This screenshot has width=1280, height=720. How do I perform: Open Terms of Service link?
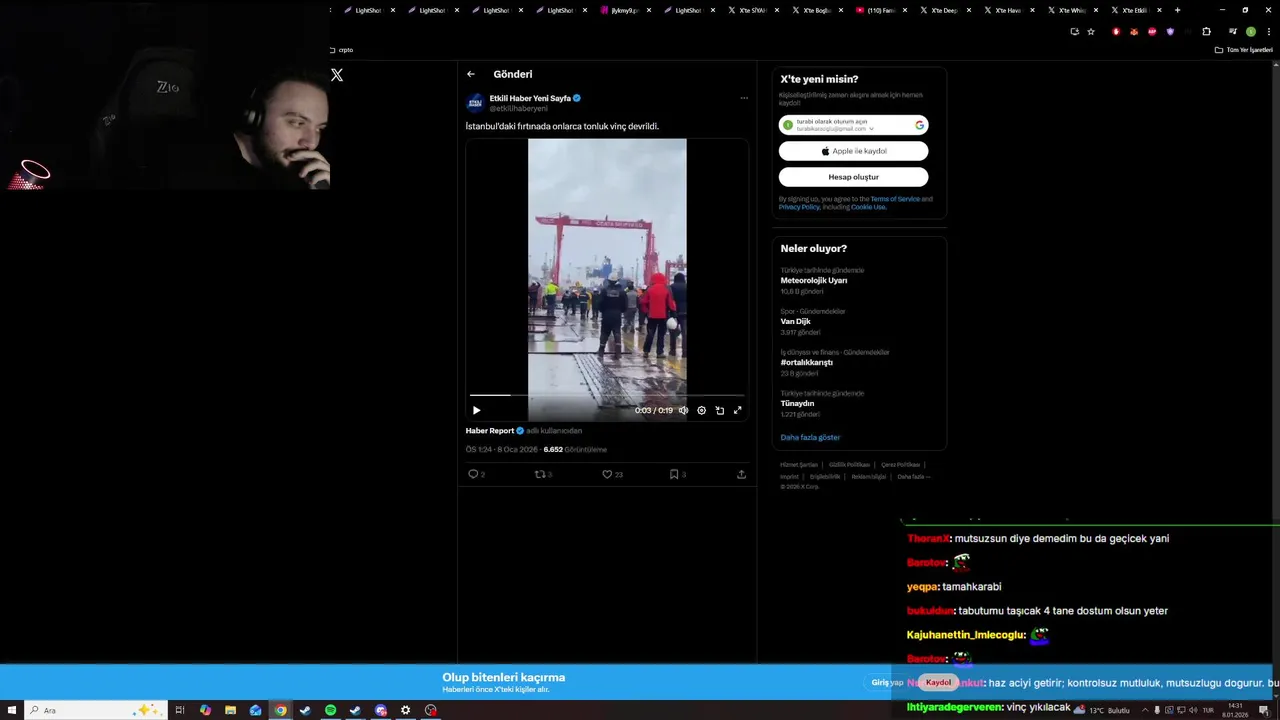(x=895, y=199)
